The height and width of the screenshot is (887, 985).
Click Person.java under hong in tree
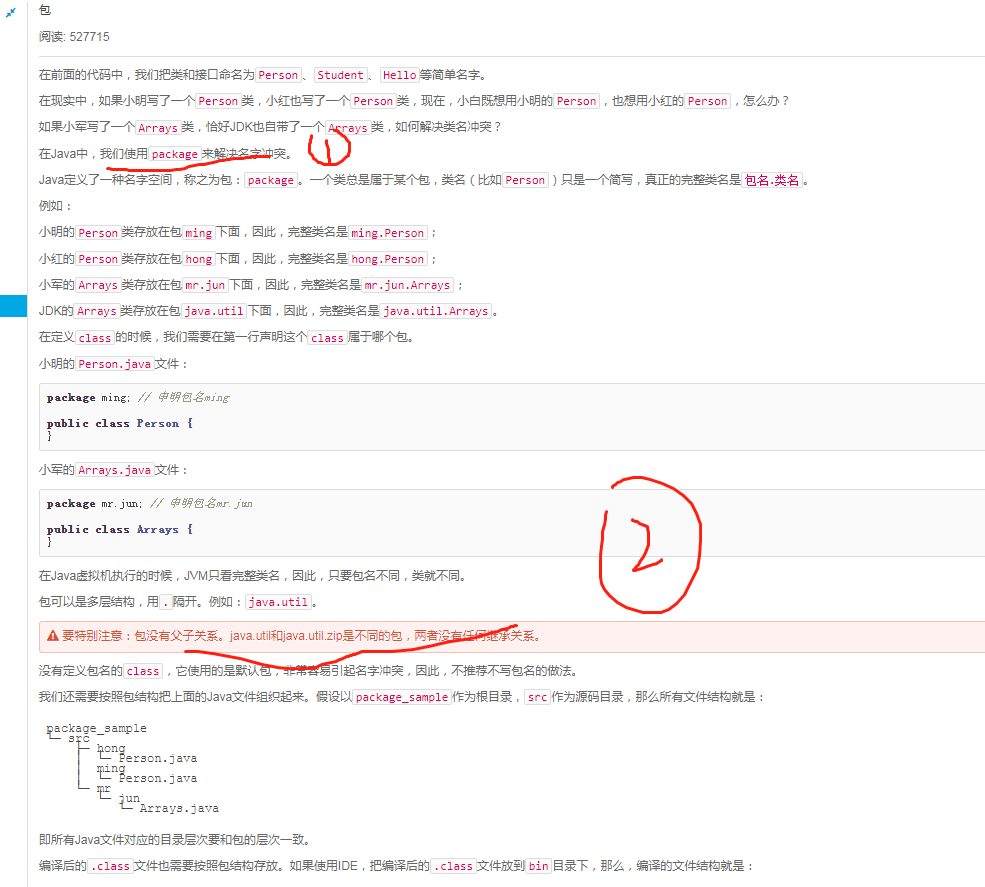pyautogui.click(x=158, y=758)
